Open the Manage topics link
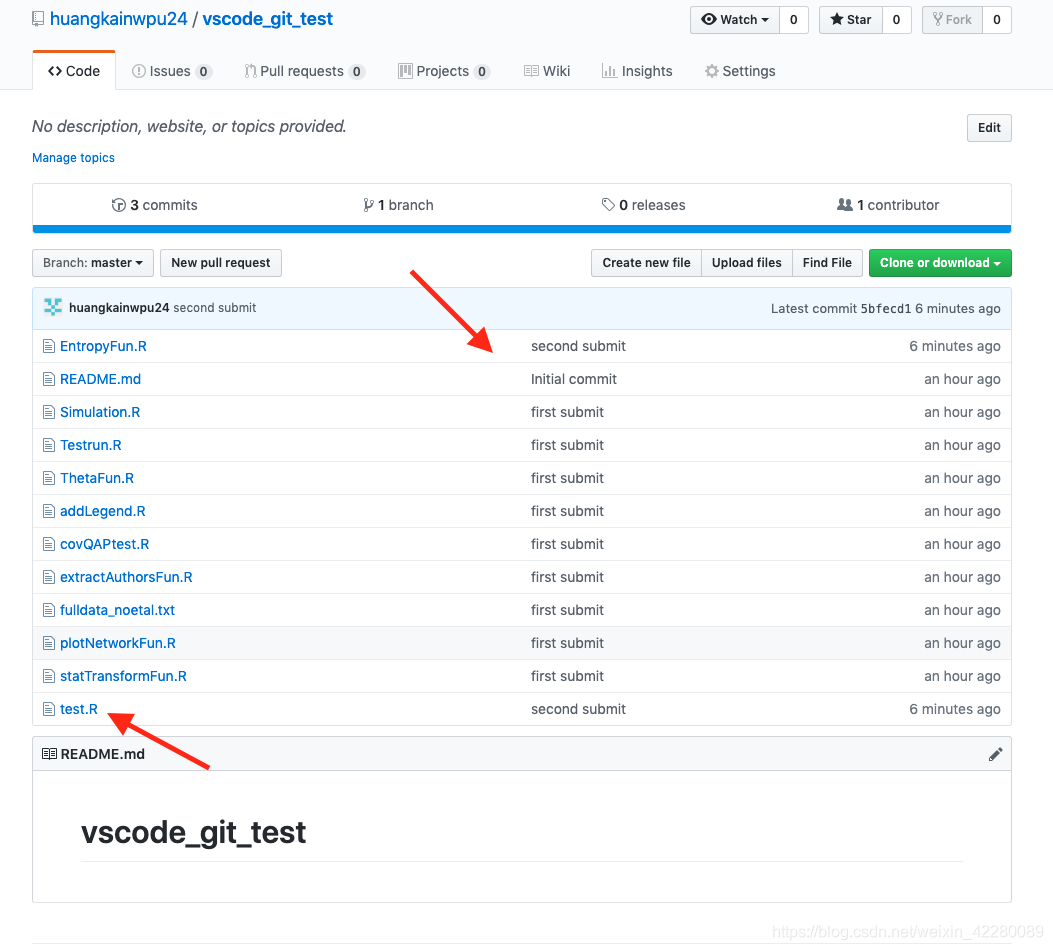This screenshot has height=950, width=1053. click(73, 157)
